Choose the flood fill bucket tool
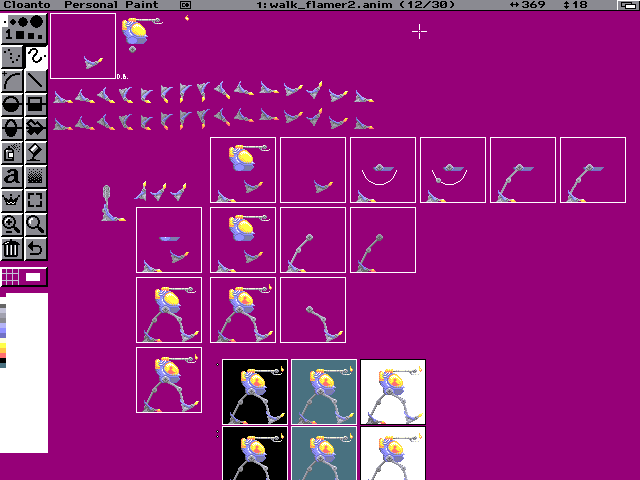 coord(36,153)
